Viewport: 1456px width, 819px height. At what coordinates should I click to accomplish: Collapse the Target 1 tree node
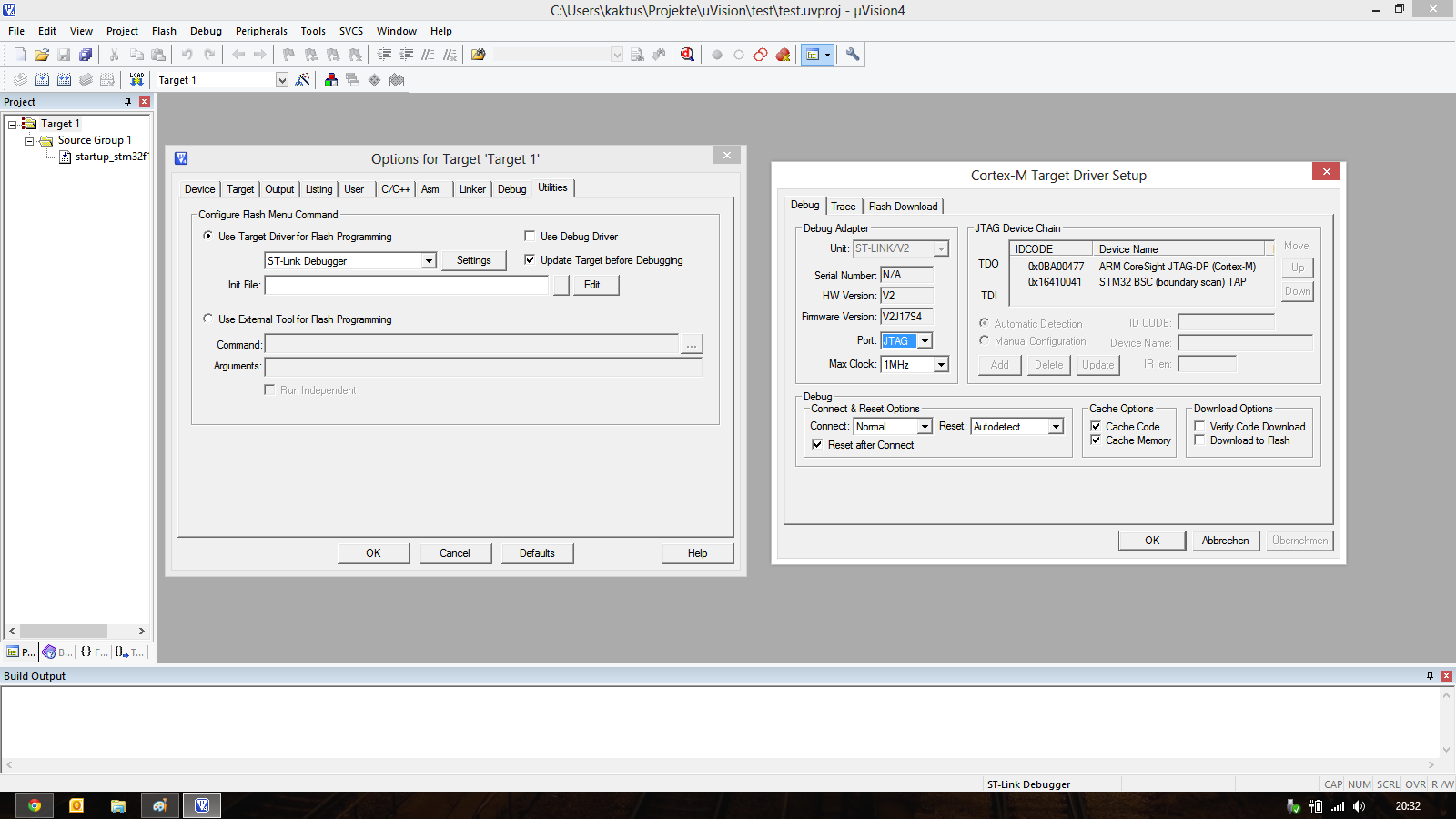[12, 124]
